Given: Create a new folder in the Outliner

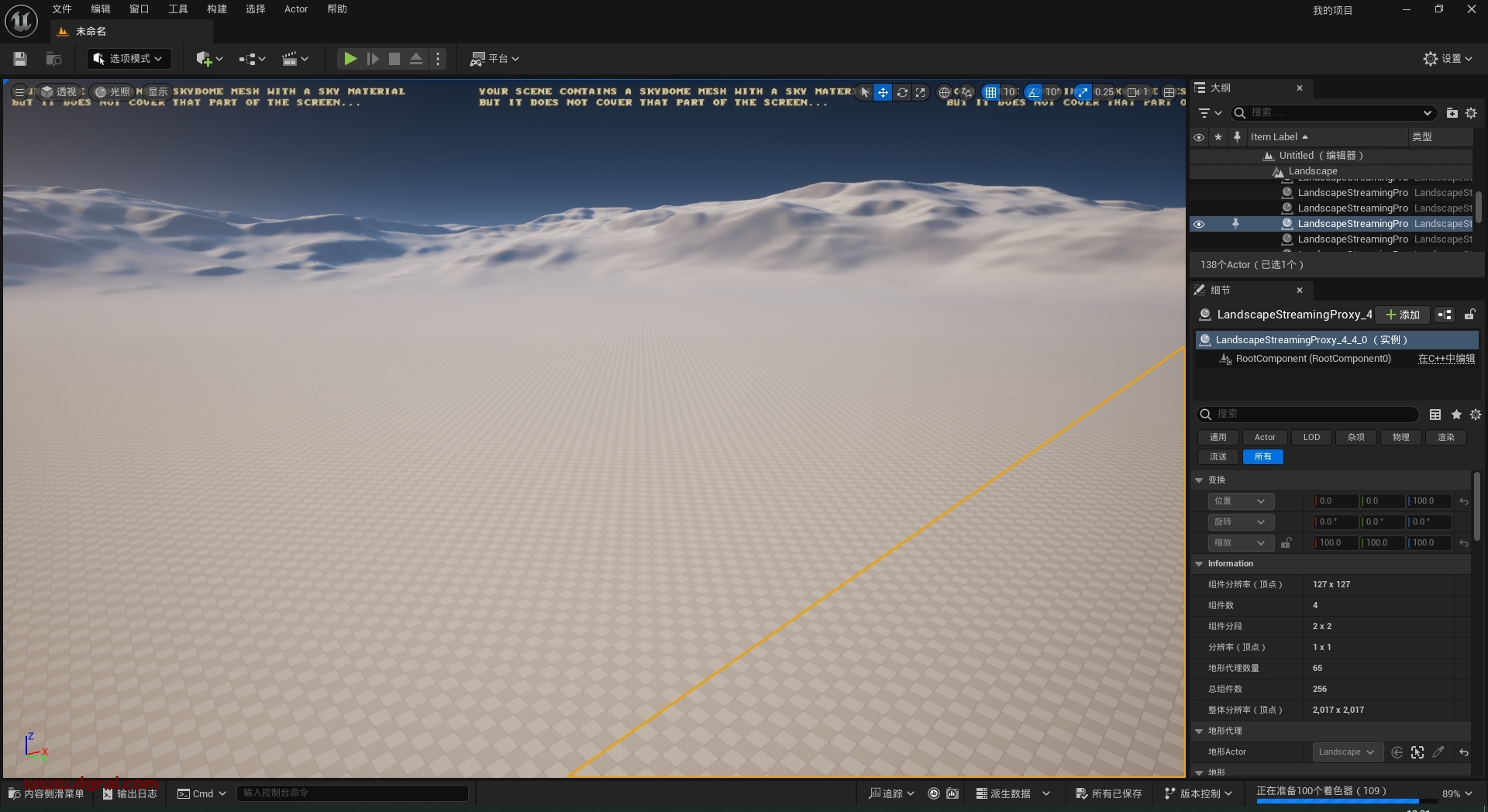Looking at the screenshot, I should coord(1452,113).
